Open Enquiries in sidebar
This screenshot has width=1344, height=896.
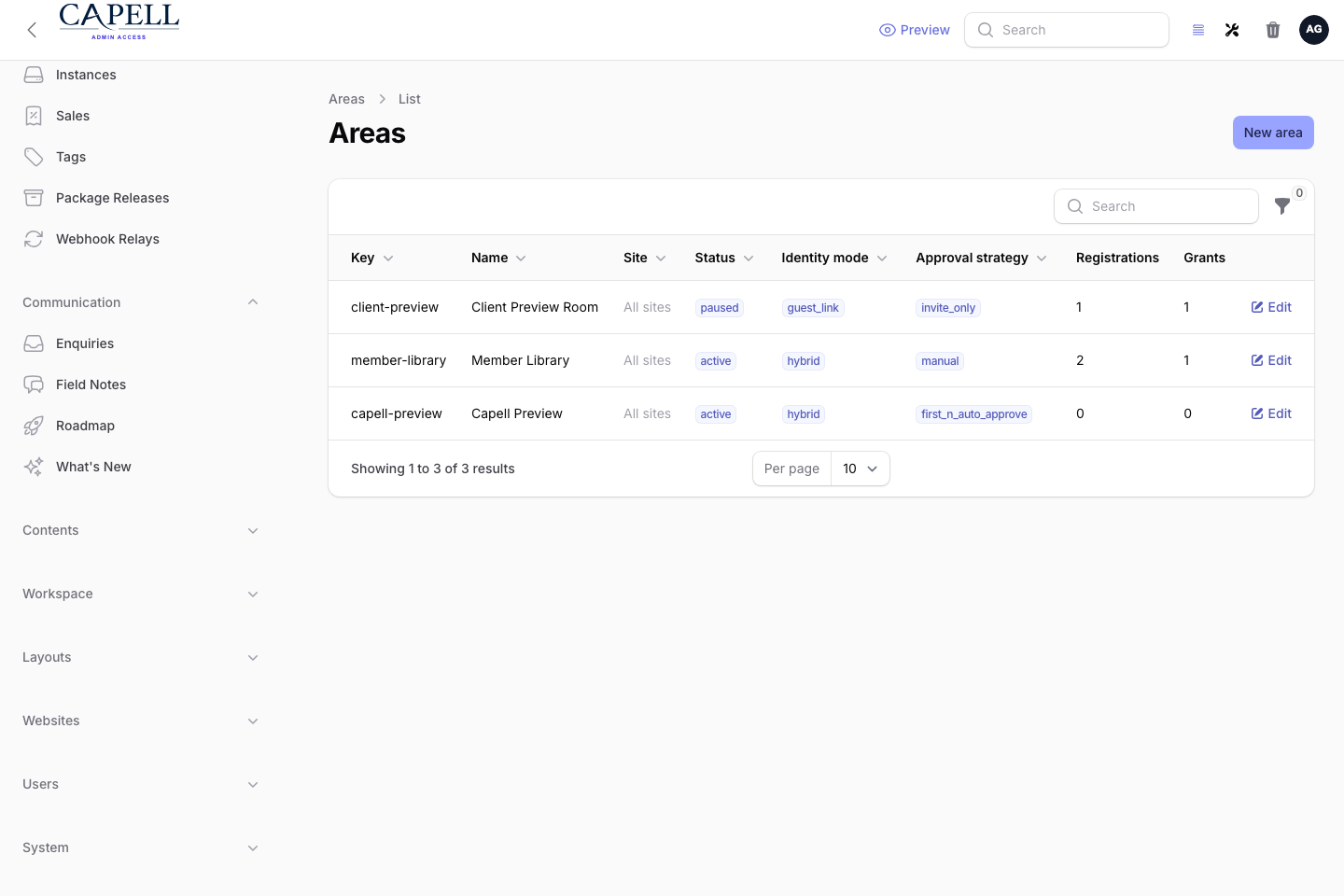click(x=140, y=343)
